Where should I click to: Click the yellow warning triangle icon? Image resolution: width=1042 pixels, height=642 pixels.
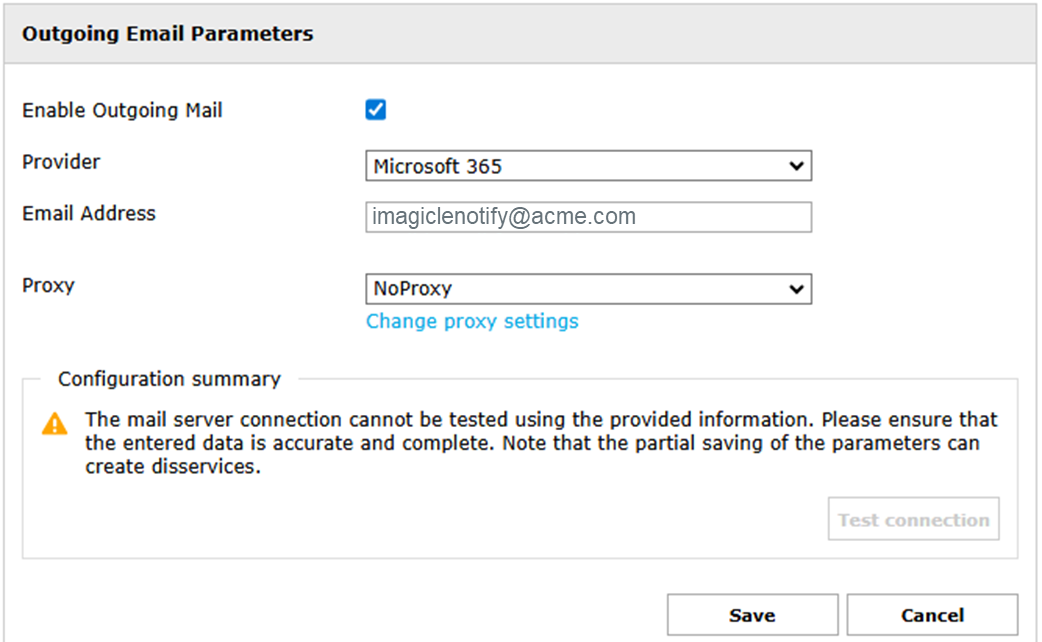(x=55, y=424)
